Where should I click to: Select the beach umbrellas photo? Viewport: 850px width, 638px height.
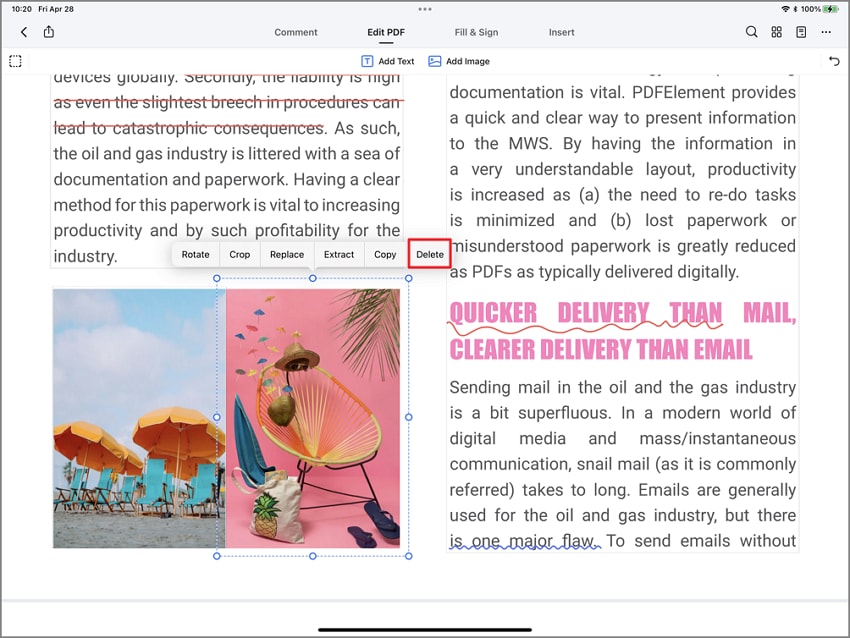[139, 418]
